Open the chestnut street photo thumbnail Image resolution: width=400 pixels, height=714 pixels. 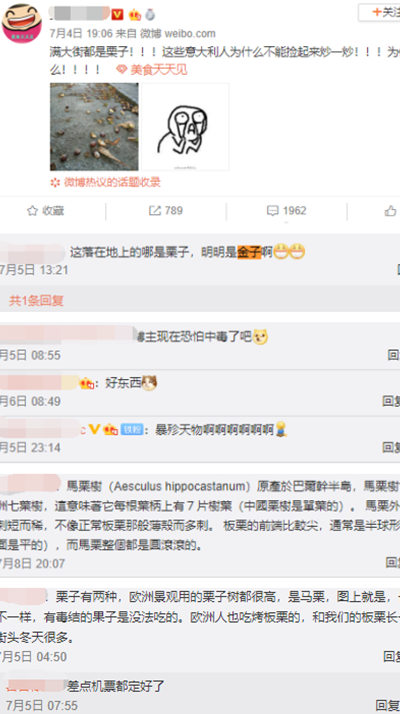tap(94, 127)
